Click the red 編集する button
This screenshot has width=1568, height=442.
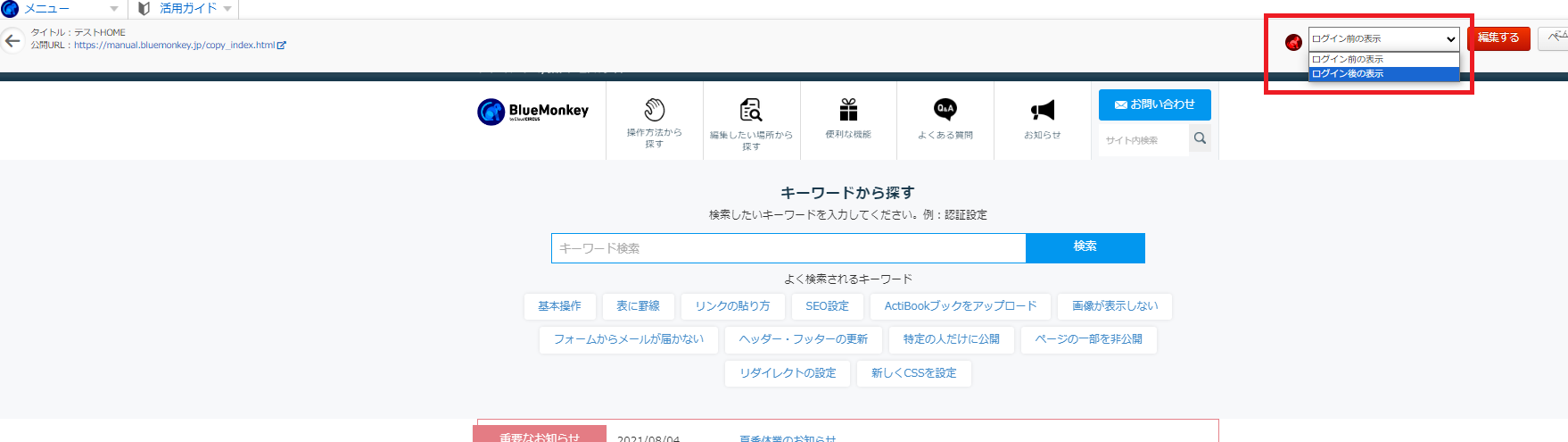(1498, 38)
